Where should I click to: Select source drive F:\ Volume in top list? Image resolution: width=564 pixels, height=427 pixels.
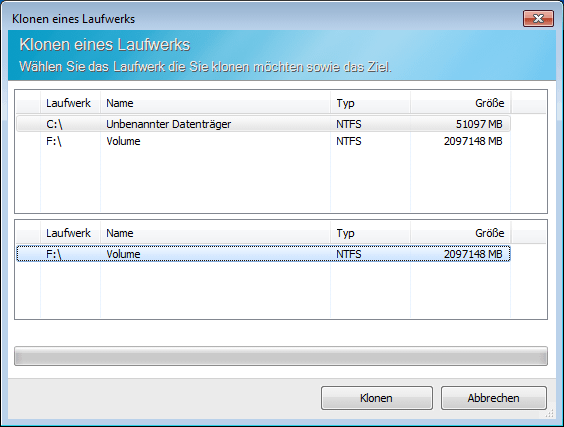[263, 141]
